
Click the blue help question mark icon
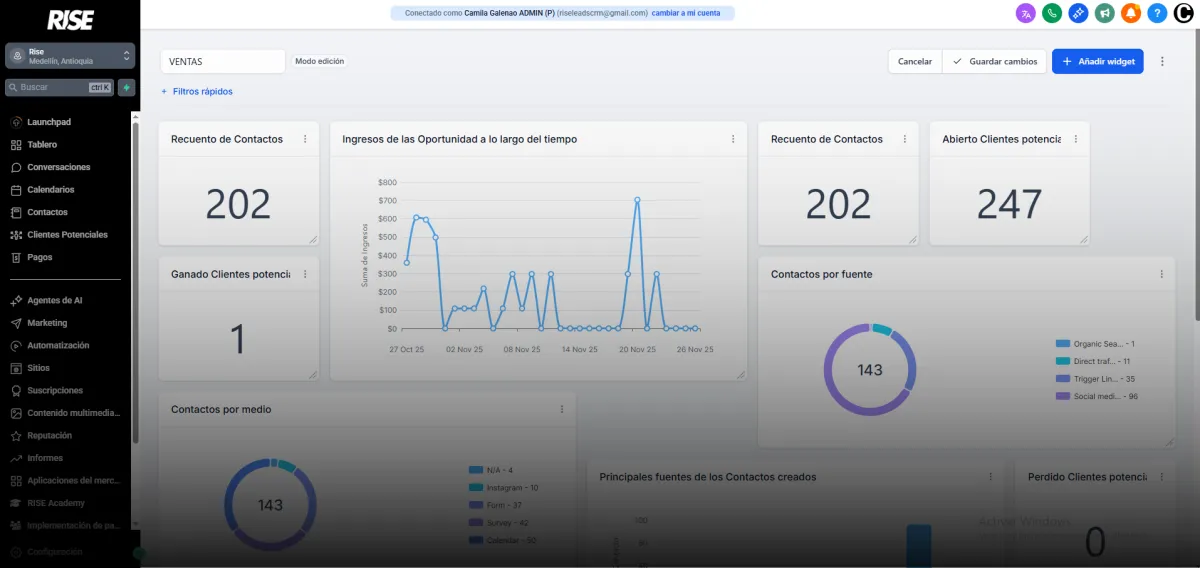coord(1157,13)
